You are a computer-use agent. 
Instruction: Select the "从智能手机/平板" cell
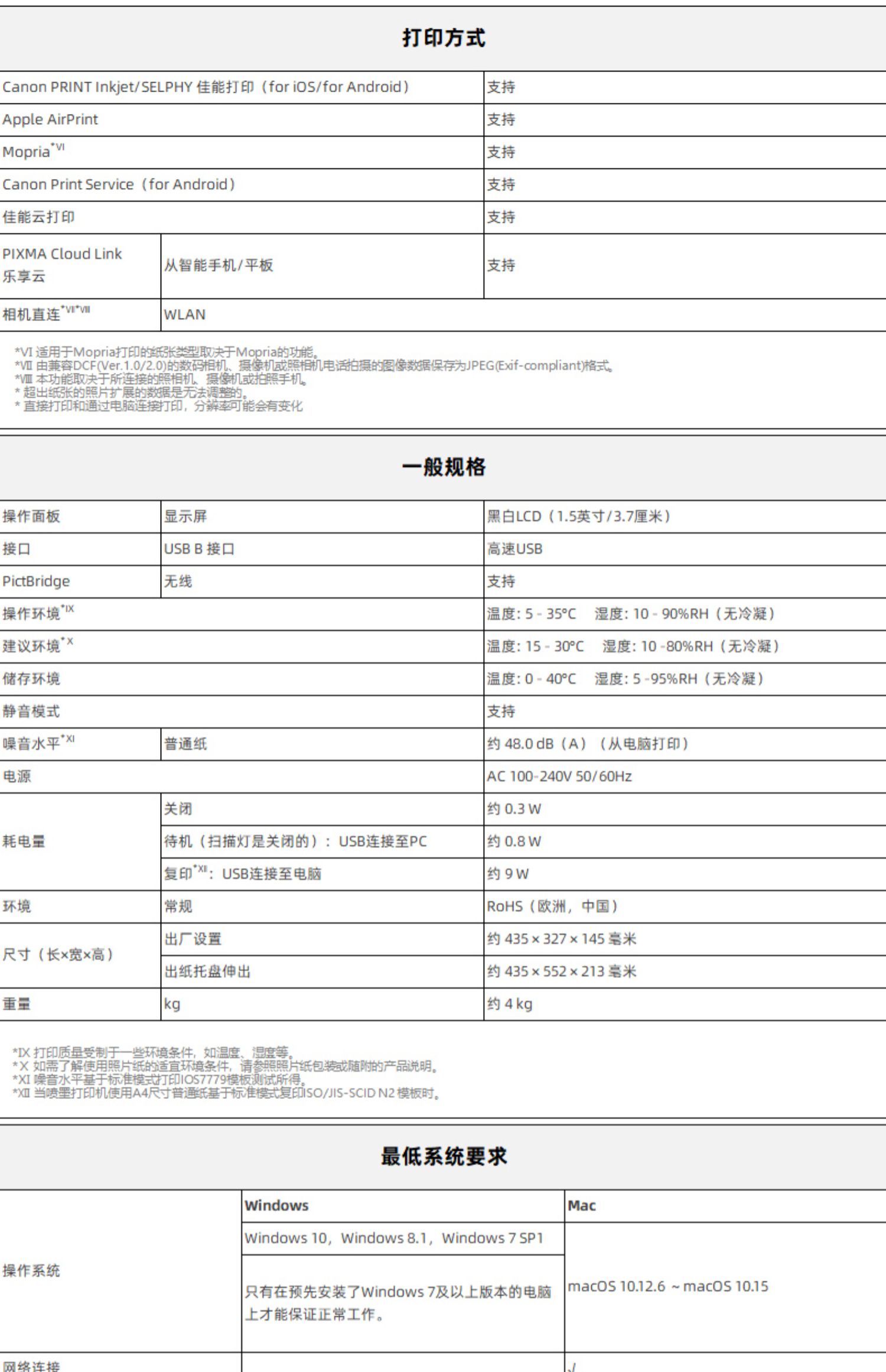[219, 265]
